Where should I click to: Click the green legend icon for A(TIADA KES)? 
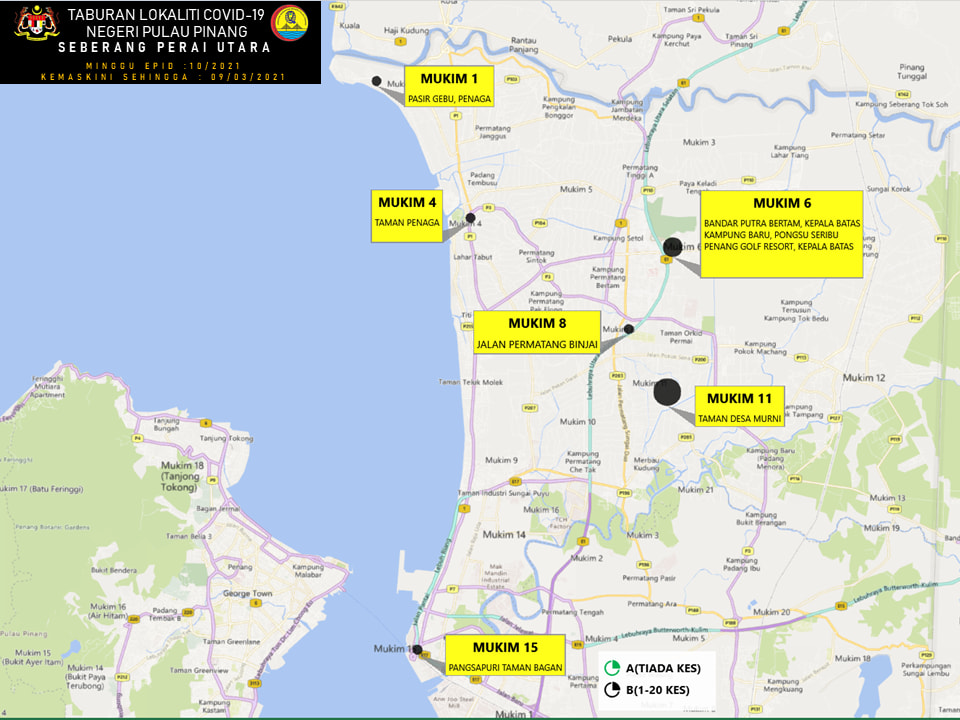[x=612, y=668]
